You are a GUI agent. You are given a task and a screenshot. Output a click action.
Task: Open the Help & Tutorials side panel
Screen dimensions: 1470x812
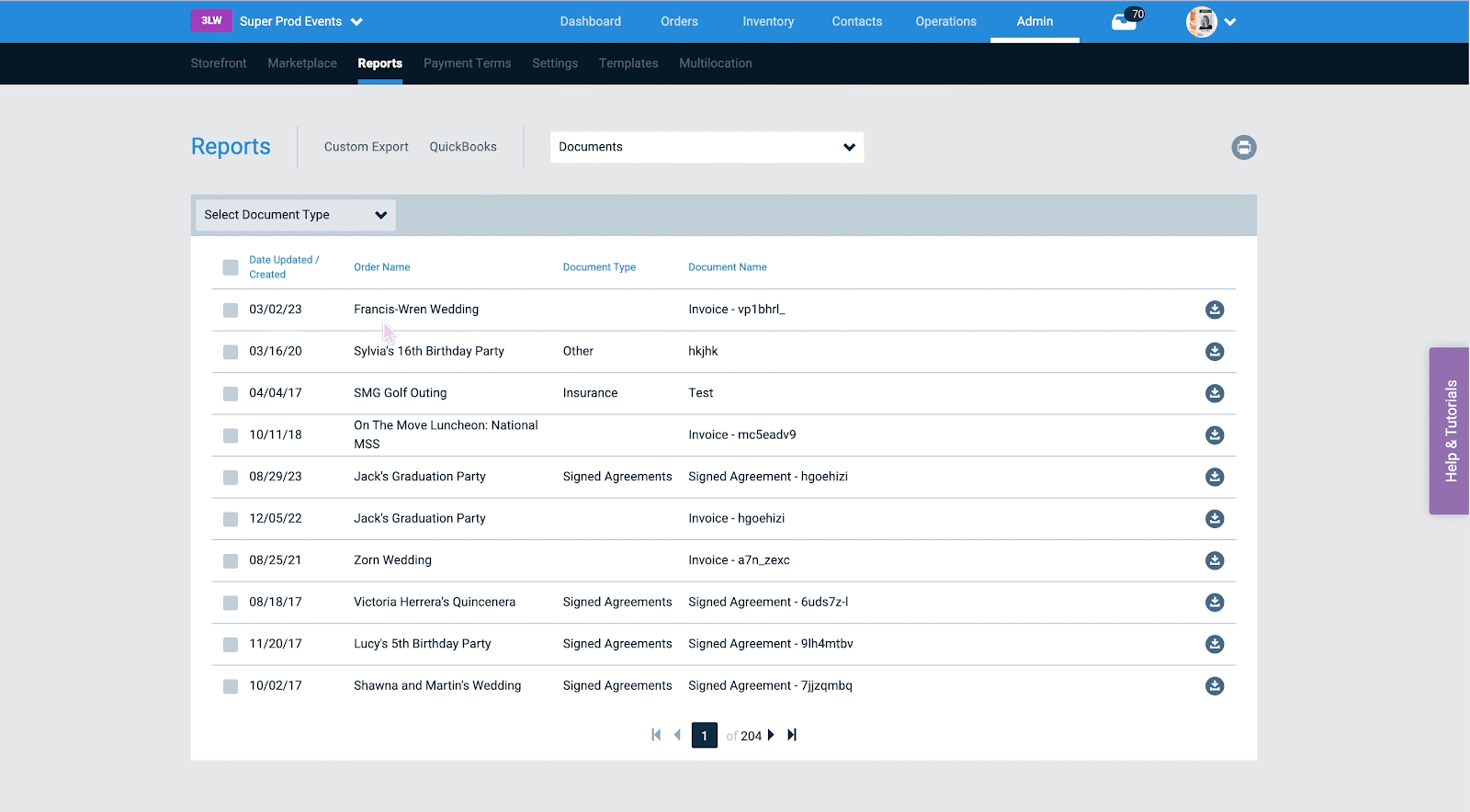[x=1450, y=431]
